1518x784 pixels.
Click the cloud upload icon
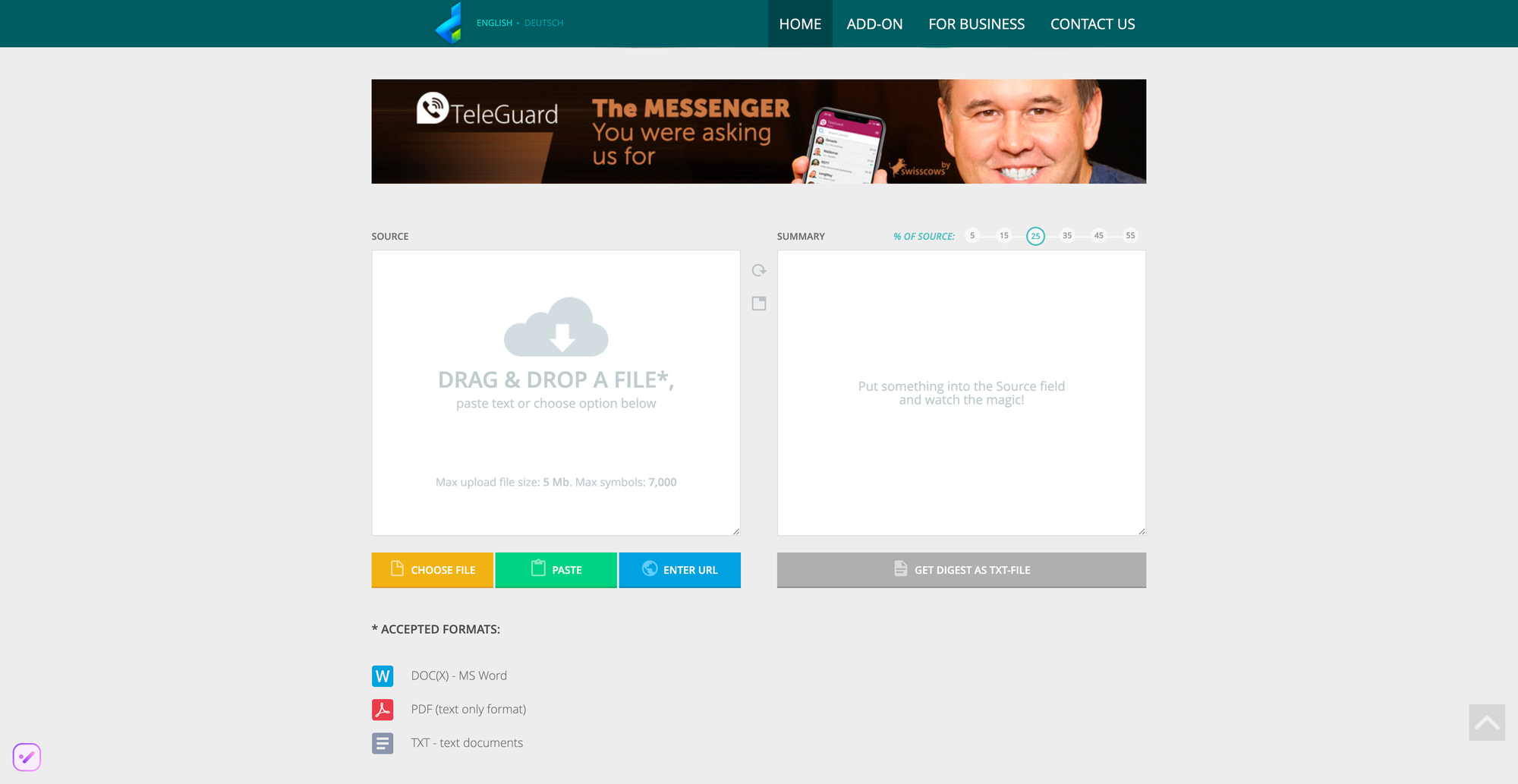click(556, 326)
